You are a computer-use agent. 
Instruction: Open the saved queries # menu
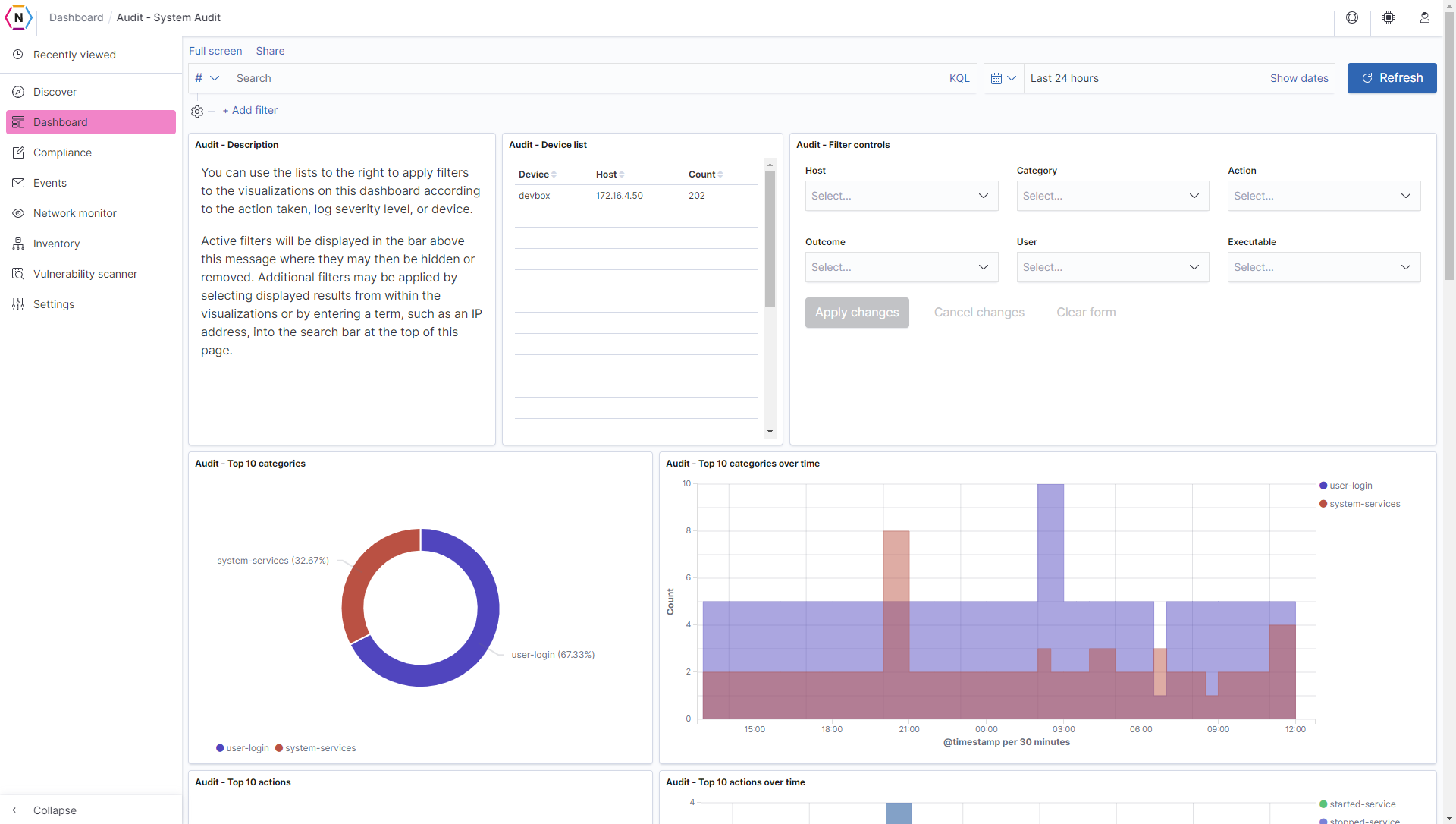[207, 78]
